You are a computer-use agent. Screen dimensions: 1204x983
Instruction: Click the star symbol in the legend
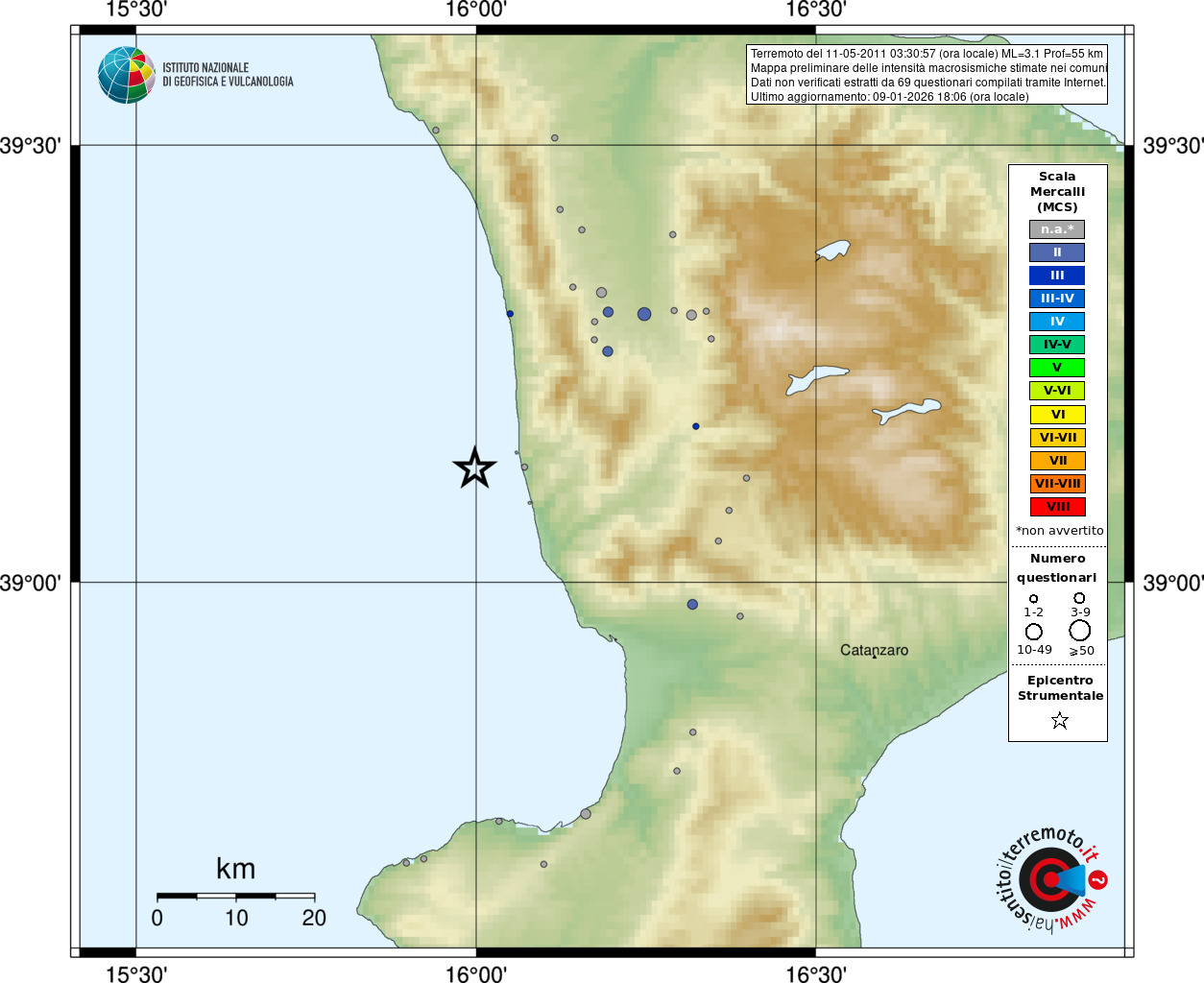tap(1060, 720)
